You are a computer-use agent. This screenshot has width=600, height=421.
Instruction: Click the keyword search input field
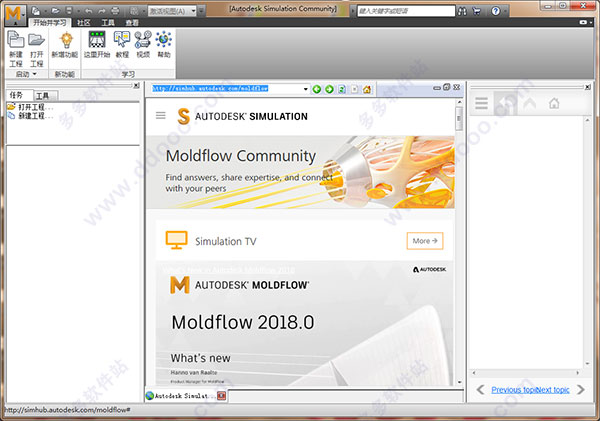[x=406, y=11]
